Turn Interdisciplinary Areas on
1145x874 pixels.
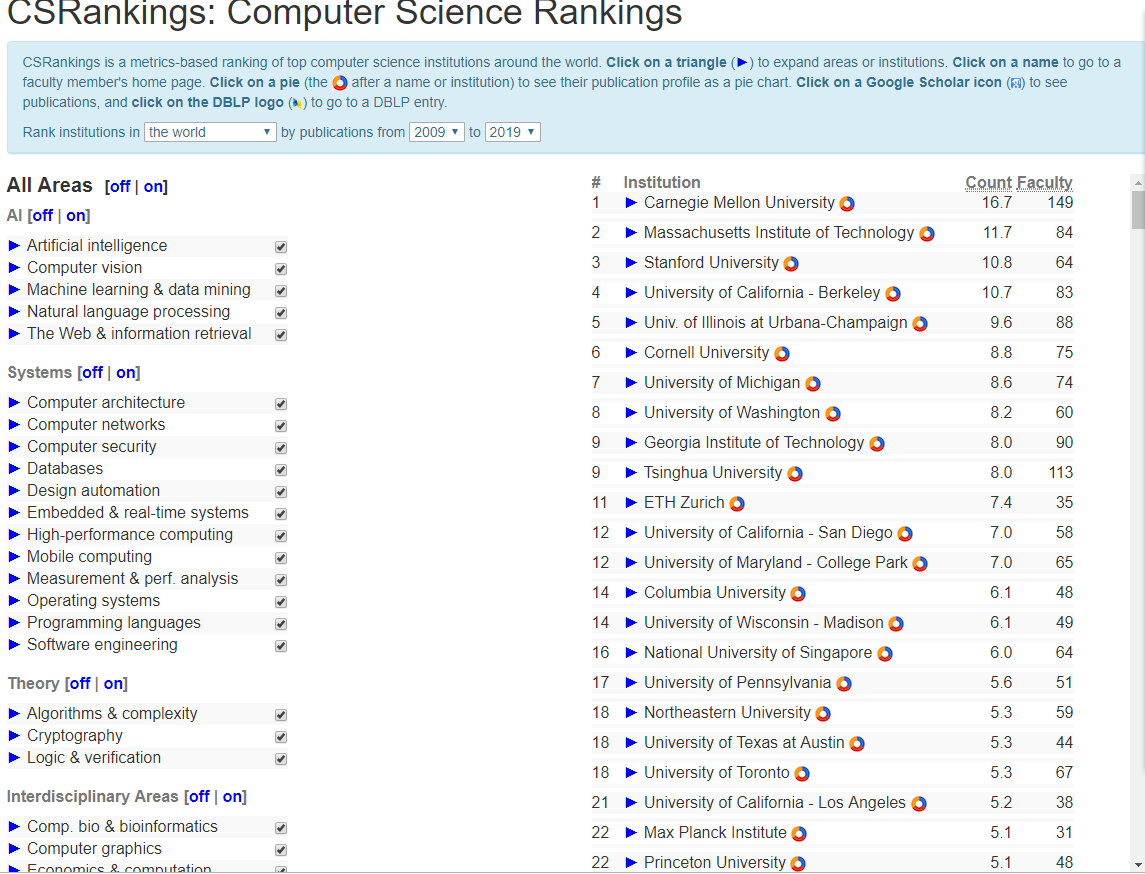232,797
